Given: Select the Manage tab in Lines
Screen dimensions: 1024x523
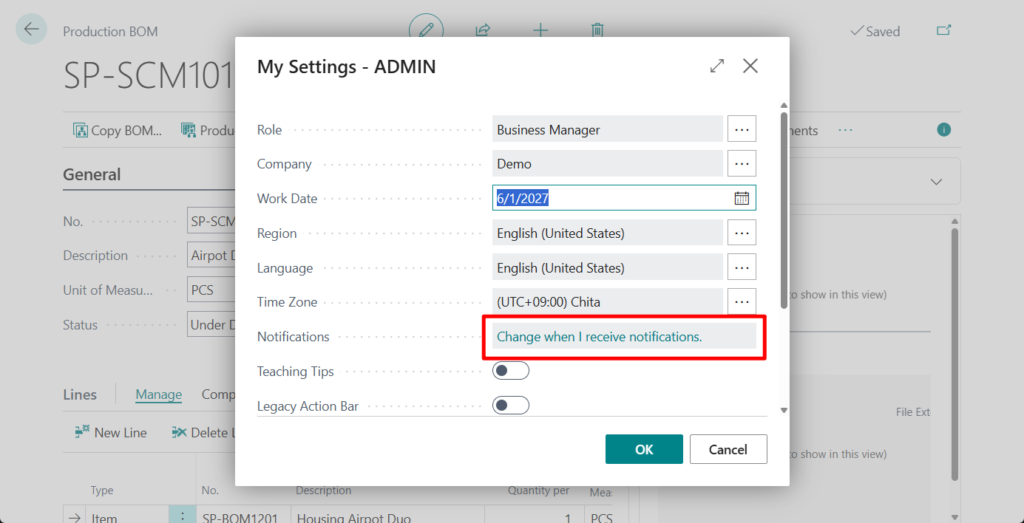Looking at the screenshot, I should 158,395.
